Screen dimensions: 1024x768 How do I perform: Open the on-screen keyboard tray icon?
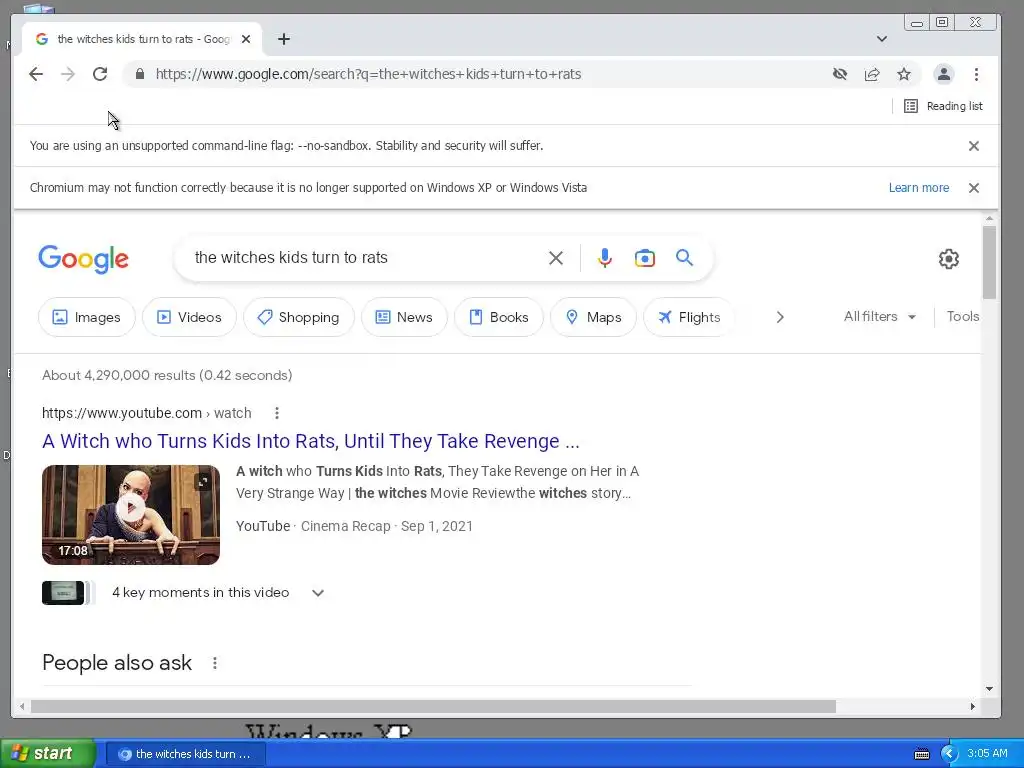click(x=921, y=754)
